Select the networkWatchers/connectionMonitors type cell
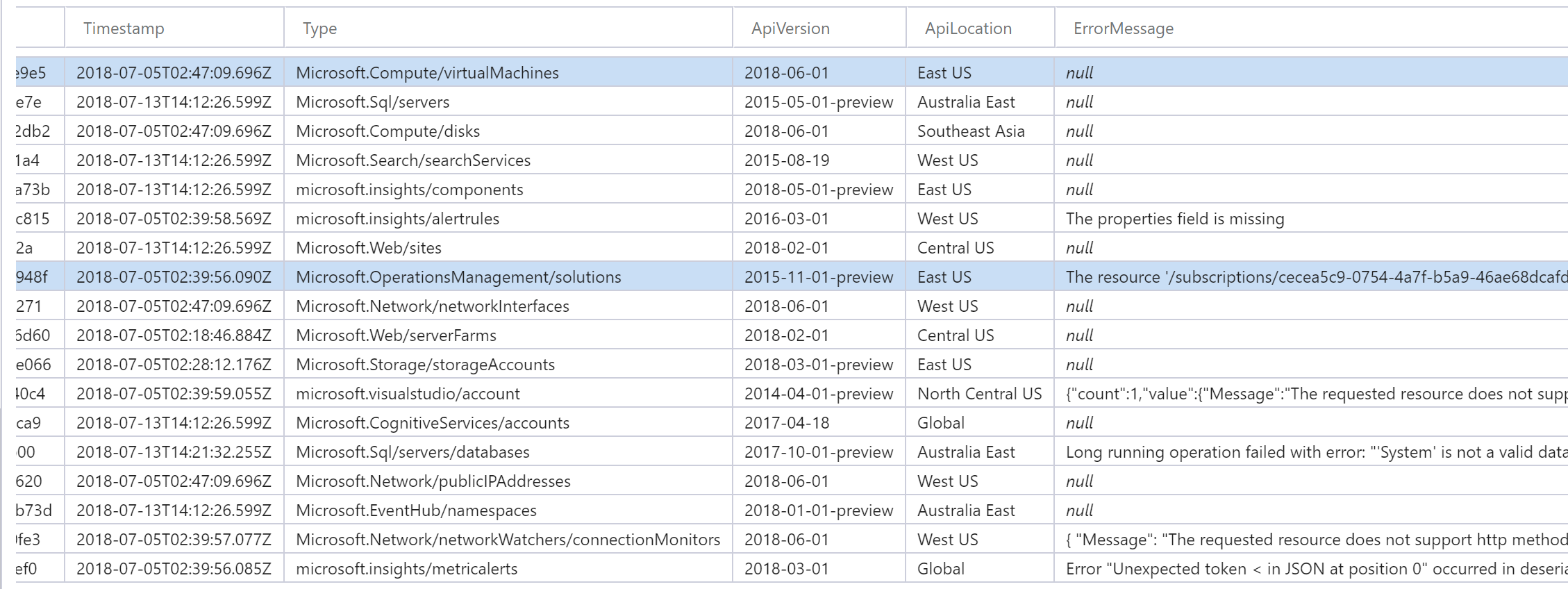The image size is (1568, 589). pyautogui.click(x=508, y=540)
